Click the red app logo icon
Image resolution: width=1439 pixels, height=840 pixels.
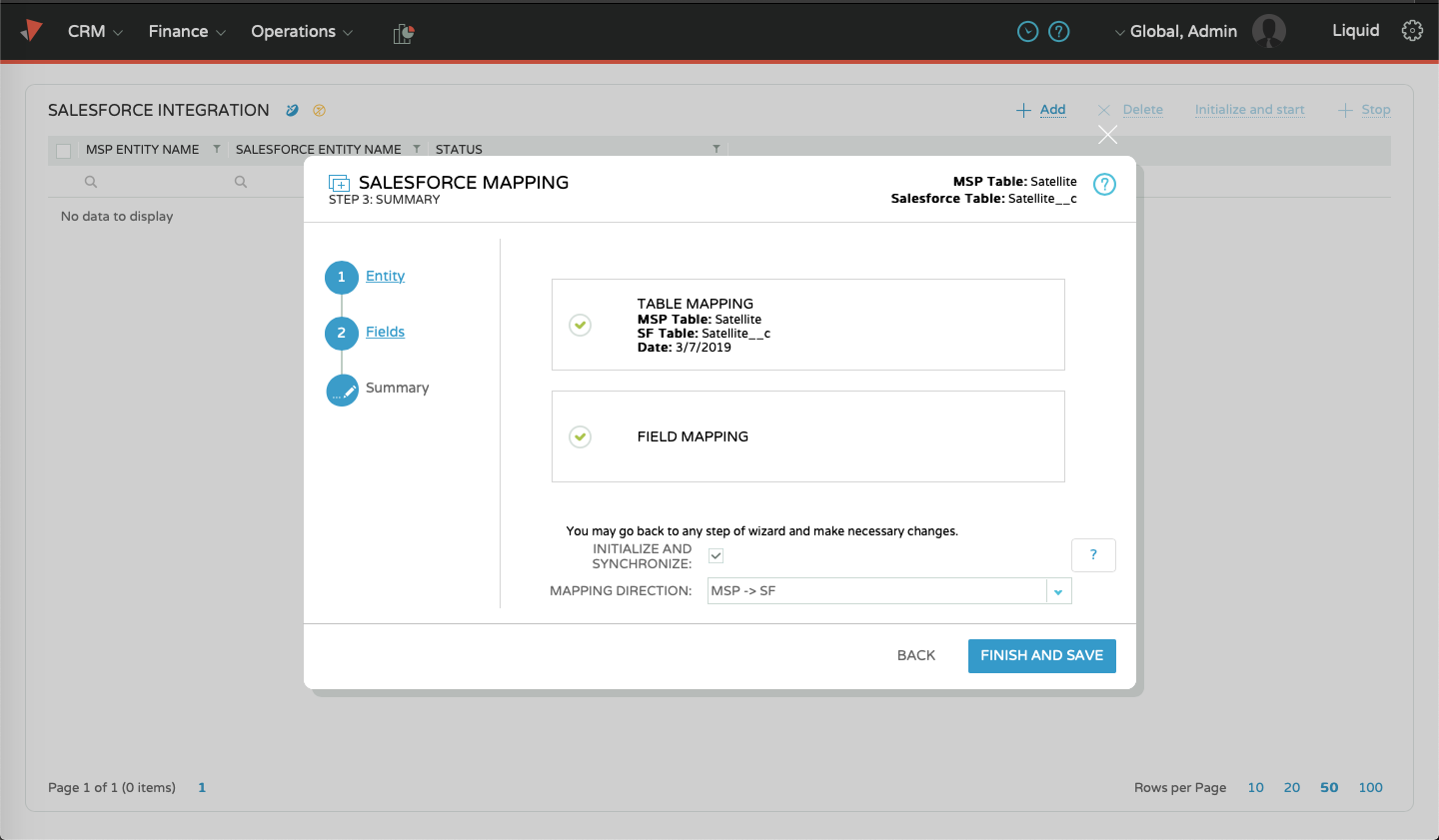(32, 31)
